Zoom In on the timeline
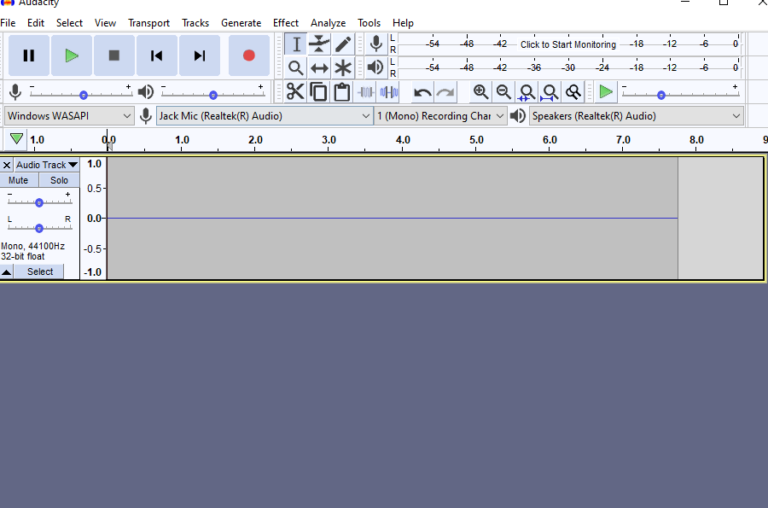The image size is (768, 508). point(480,92)
